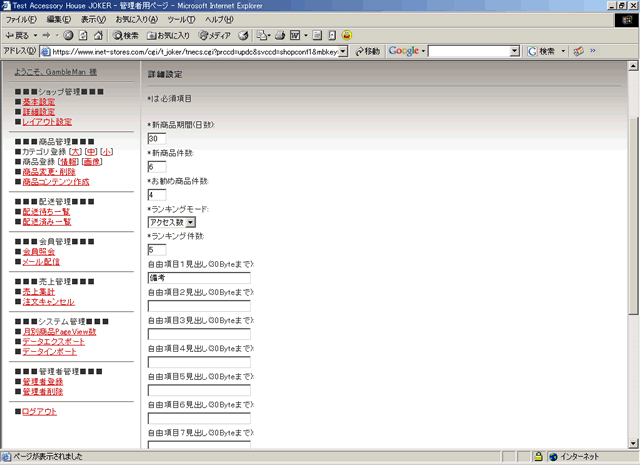This screenshot has width=640, height=465.
Task: Click the browser Back button
Action: click(19, 35)
